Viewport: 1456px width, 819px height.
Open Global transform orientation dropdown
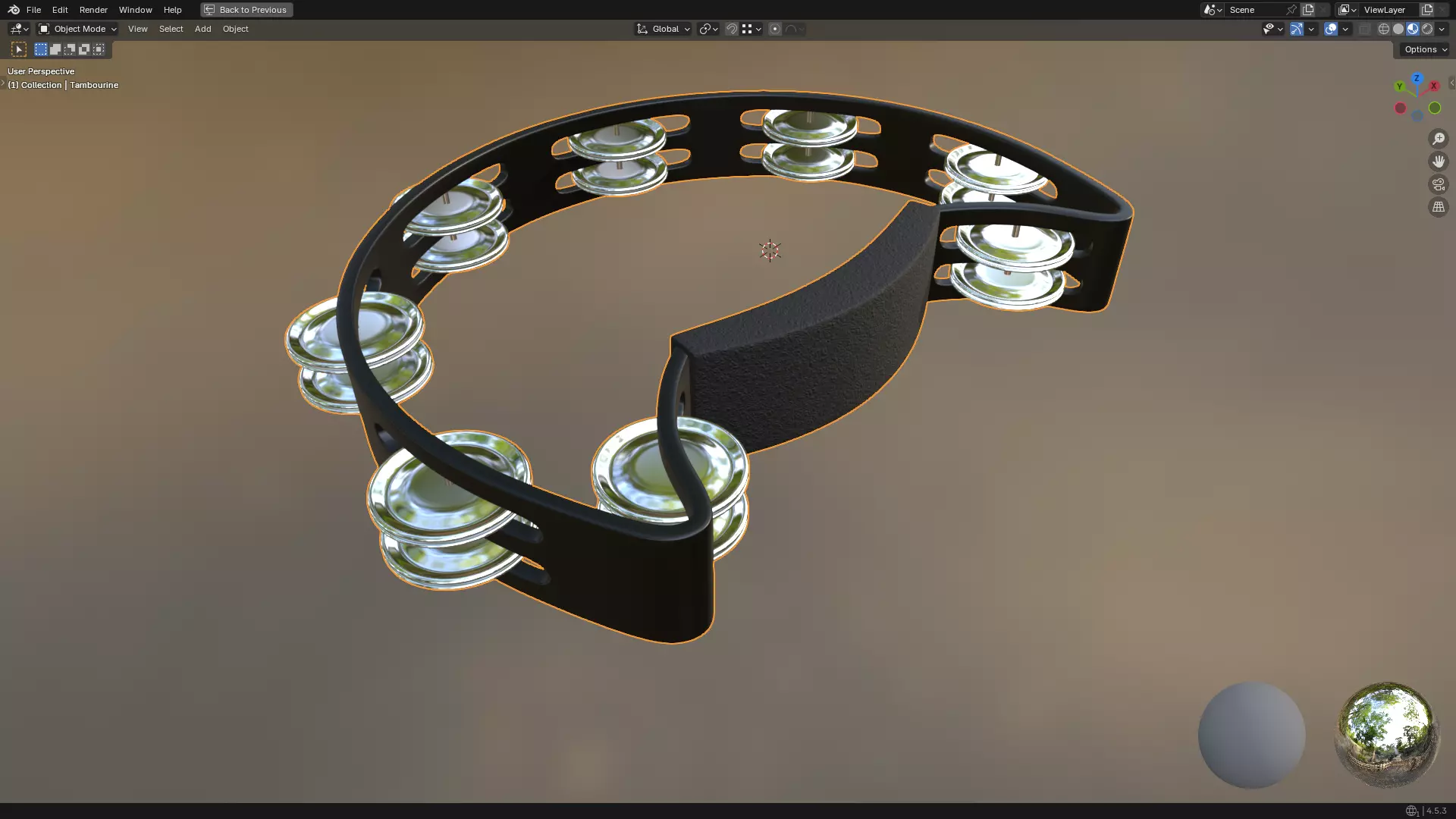664,29
